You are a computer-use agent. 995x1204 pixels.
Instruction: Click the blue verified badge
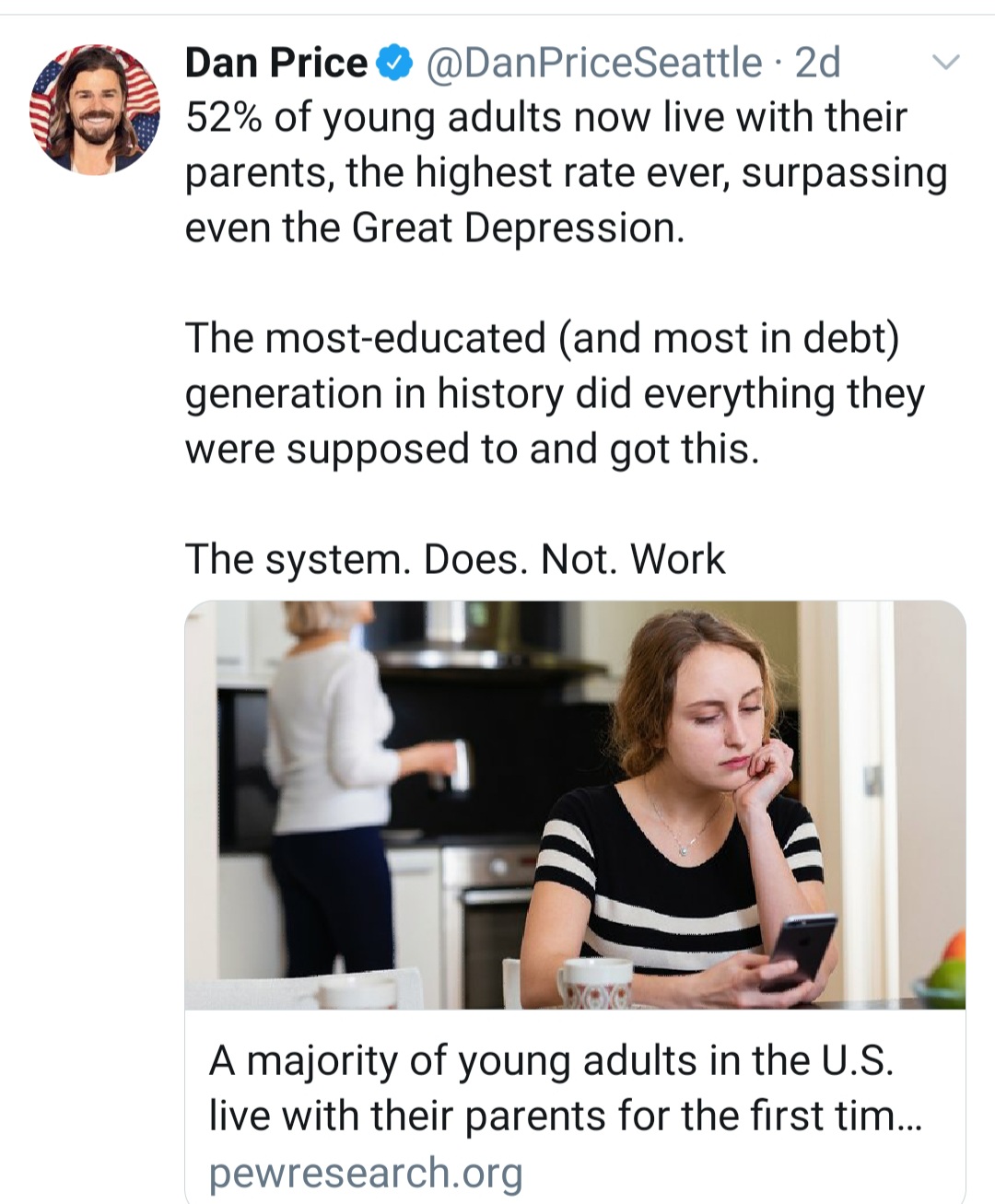click(396, 64)
